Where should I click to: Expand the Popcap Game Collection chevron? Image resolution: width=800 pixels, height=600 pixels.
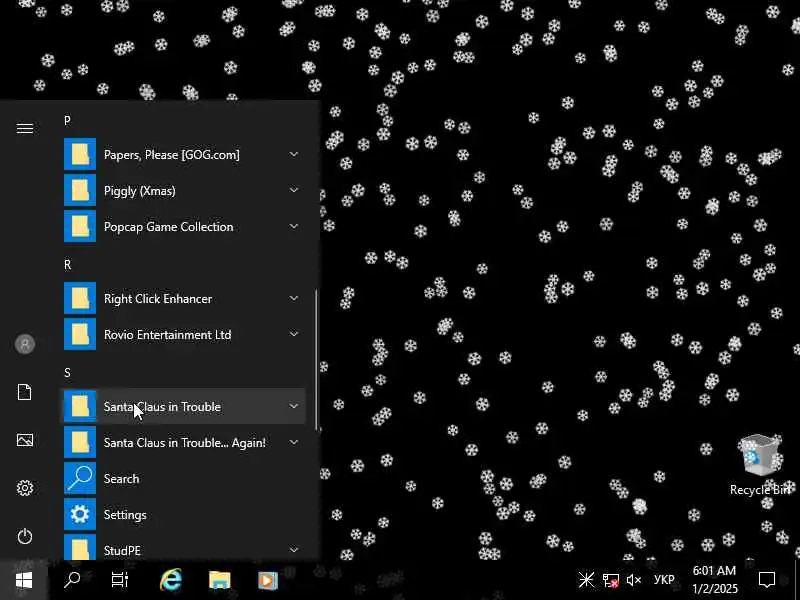[x=294, y=226]
